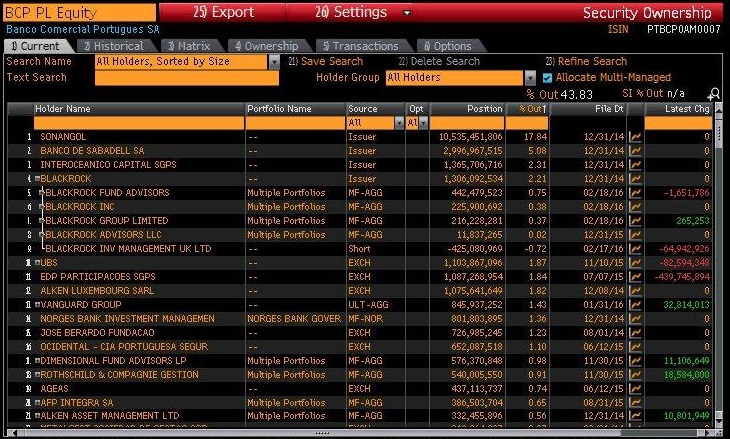
Task: Open chart icon for BLACKROCK FUND ADVISORS row
Action: 635,193
